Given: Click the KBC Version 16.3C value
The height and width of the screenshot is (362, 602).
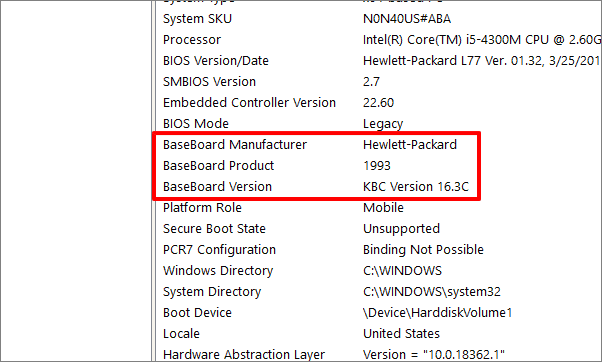Looking at the screenshot, I should pyautogui.click(x=416, y=187).
